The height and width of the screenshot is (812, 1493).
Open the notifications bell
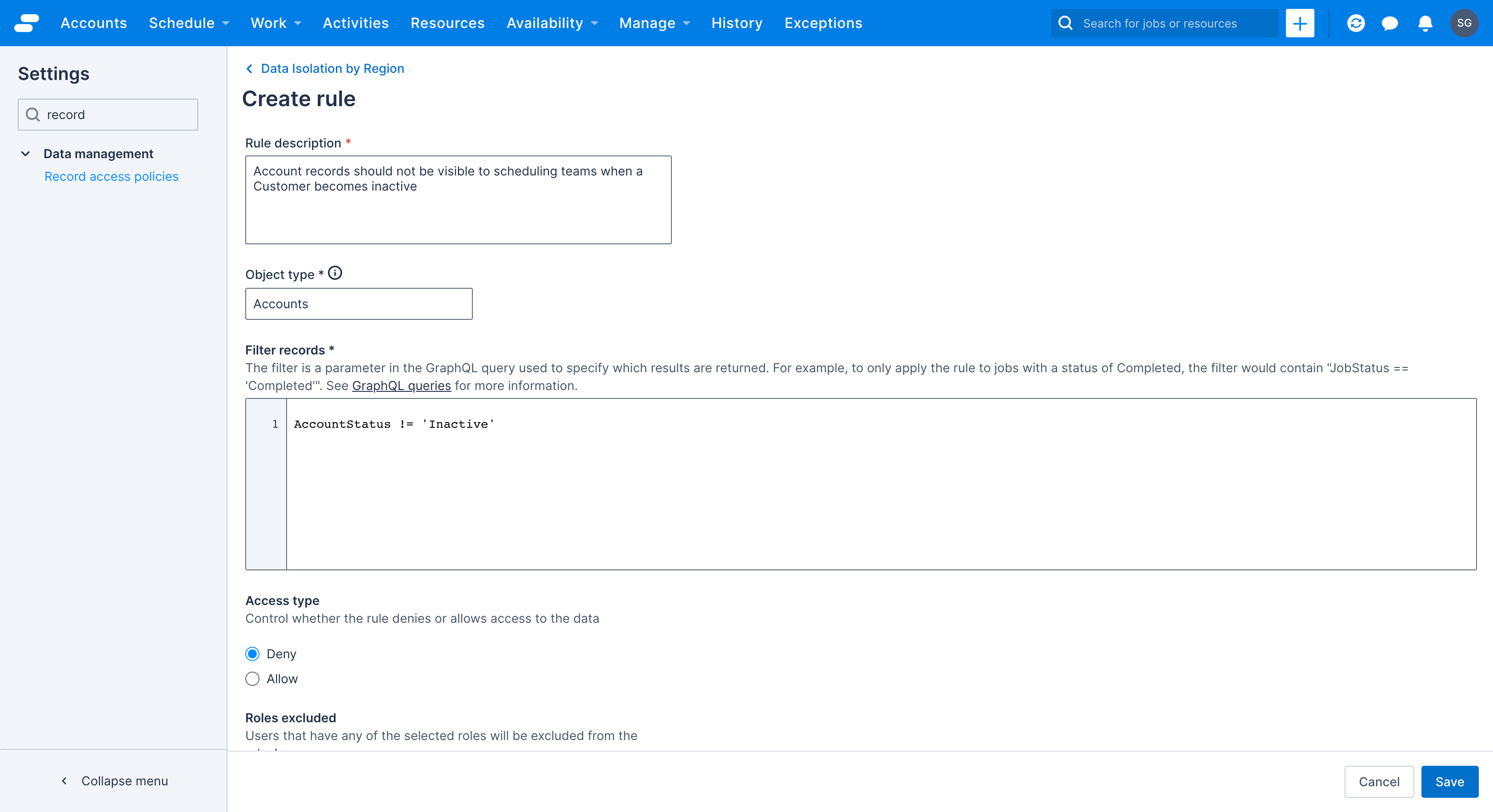pos(1425,23)
